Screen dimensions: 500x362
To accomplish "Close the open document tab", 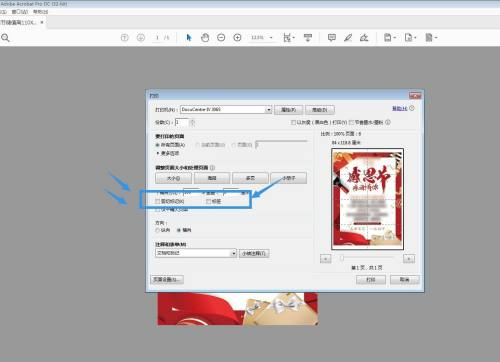I will (x=42, y=22).
